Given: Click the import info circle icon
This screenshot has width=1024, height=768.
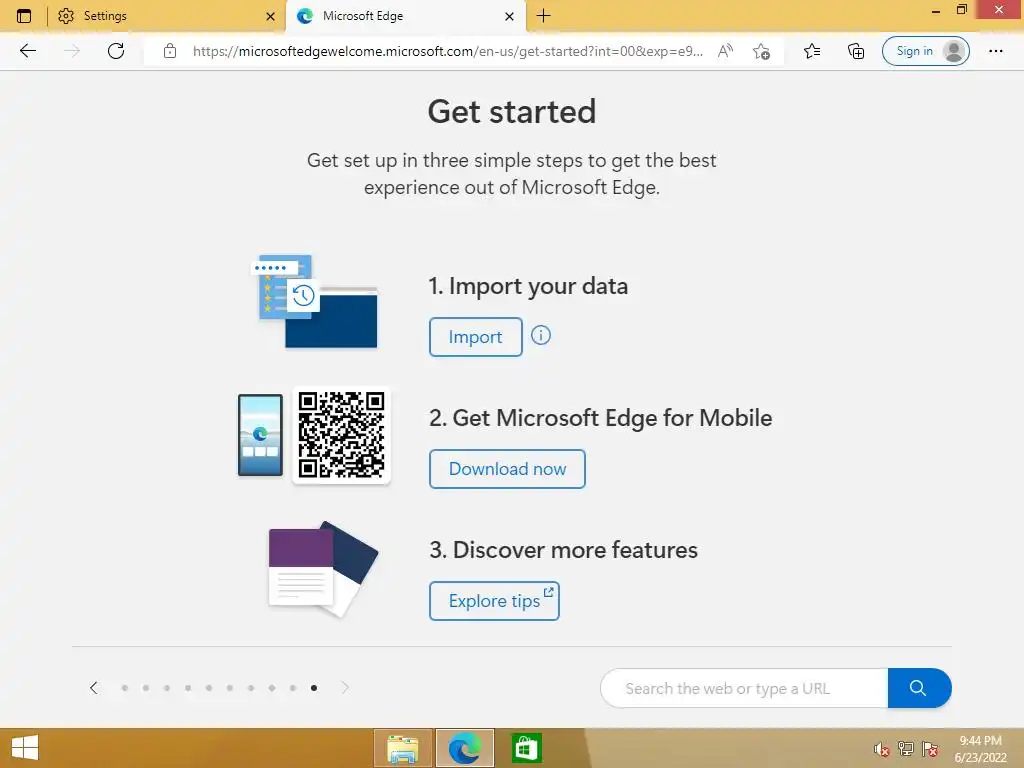Looking at the screenshot, I should pos(541,336).
